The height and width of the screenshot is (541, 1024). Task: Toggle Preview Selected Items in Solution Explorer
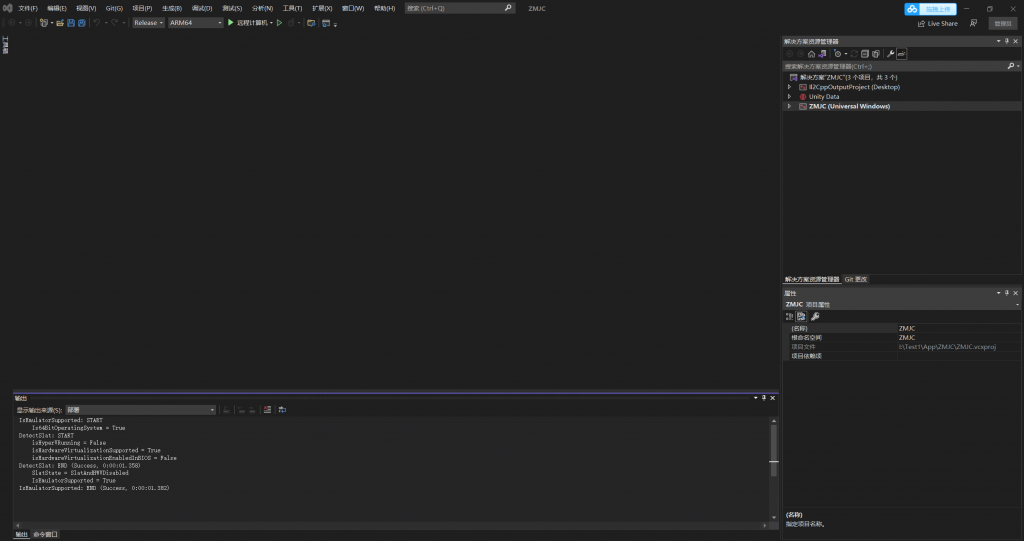pyautogui.click(x=901, y=53)
